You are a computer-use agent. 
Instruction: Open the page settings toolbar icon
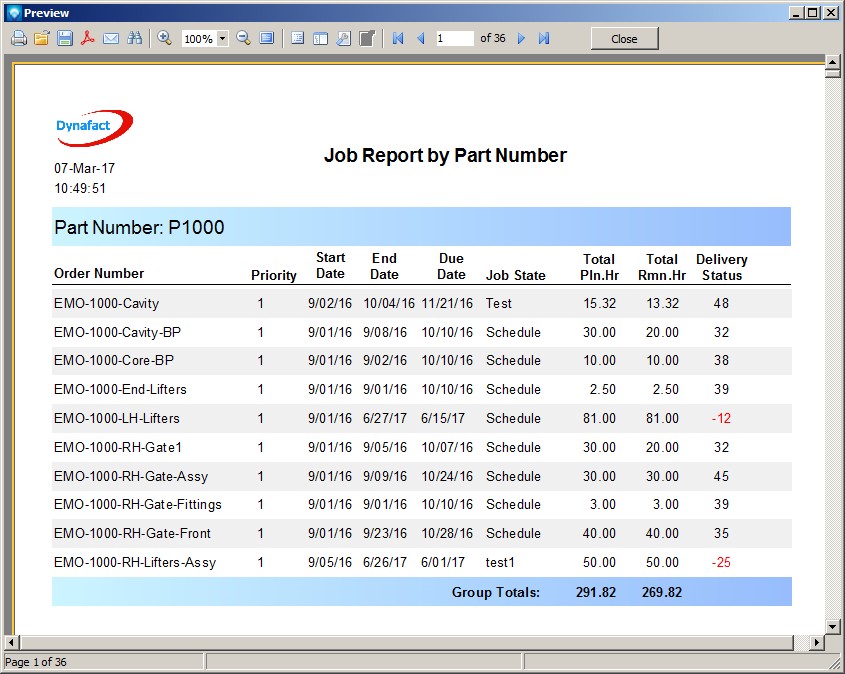click(343, 39)
